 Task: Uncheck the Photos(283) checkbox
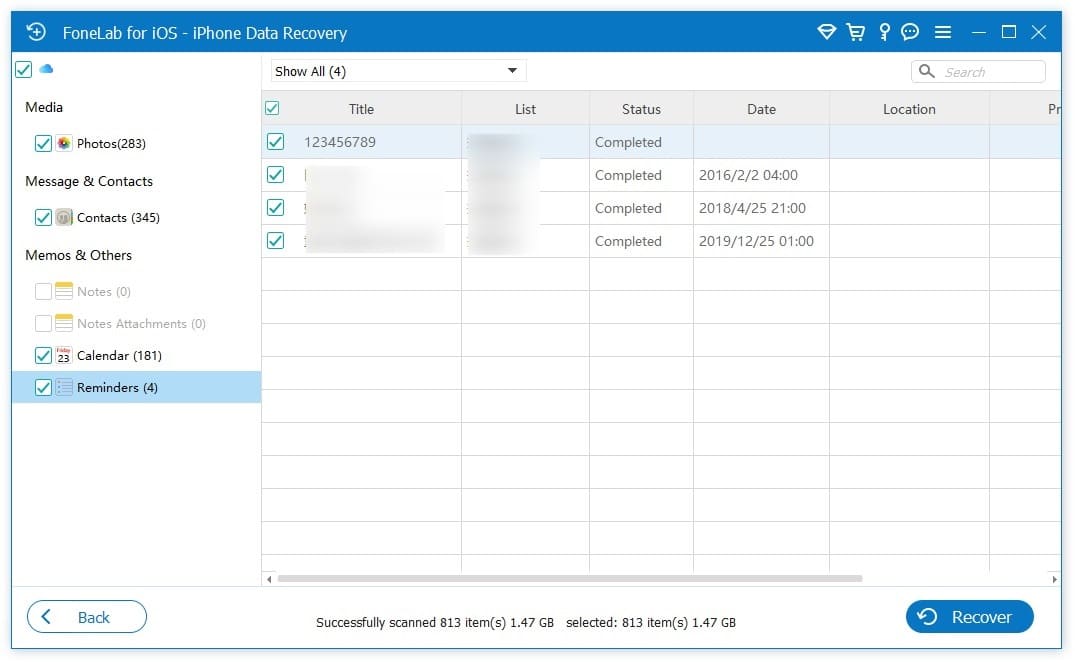pos(43,143)
